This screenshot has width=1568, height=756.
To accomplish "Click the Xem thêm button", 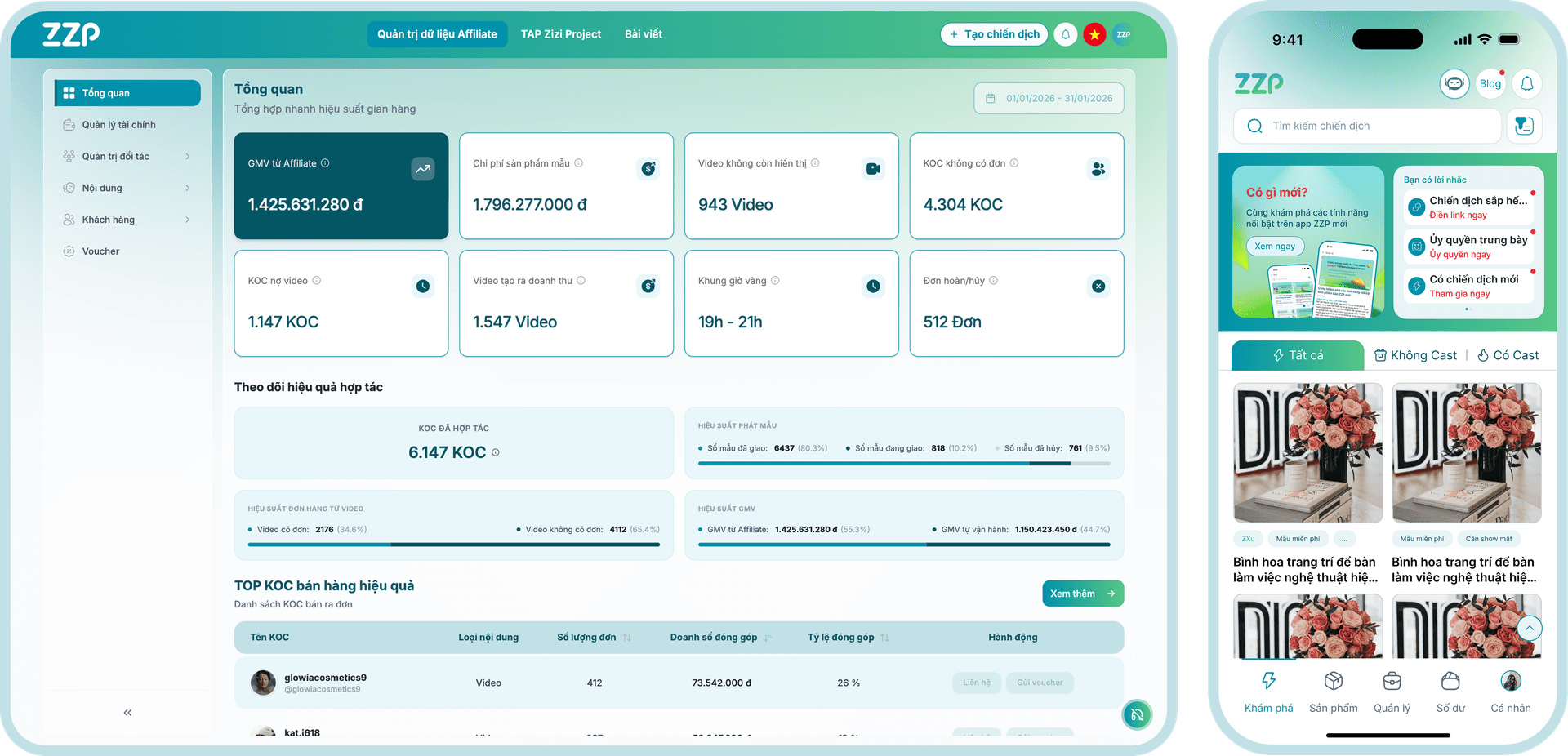I will coord(1082,594).
